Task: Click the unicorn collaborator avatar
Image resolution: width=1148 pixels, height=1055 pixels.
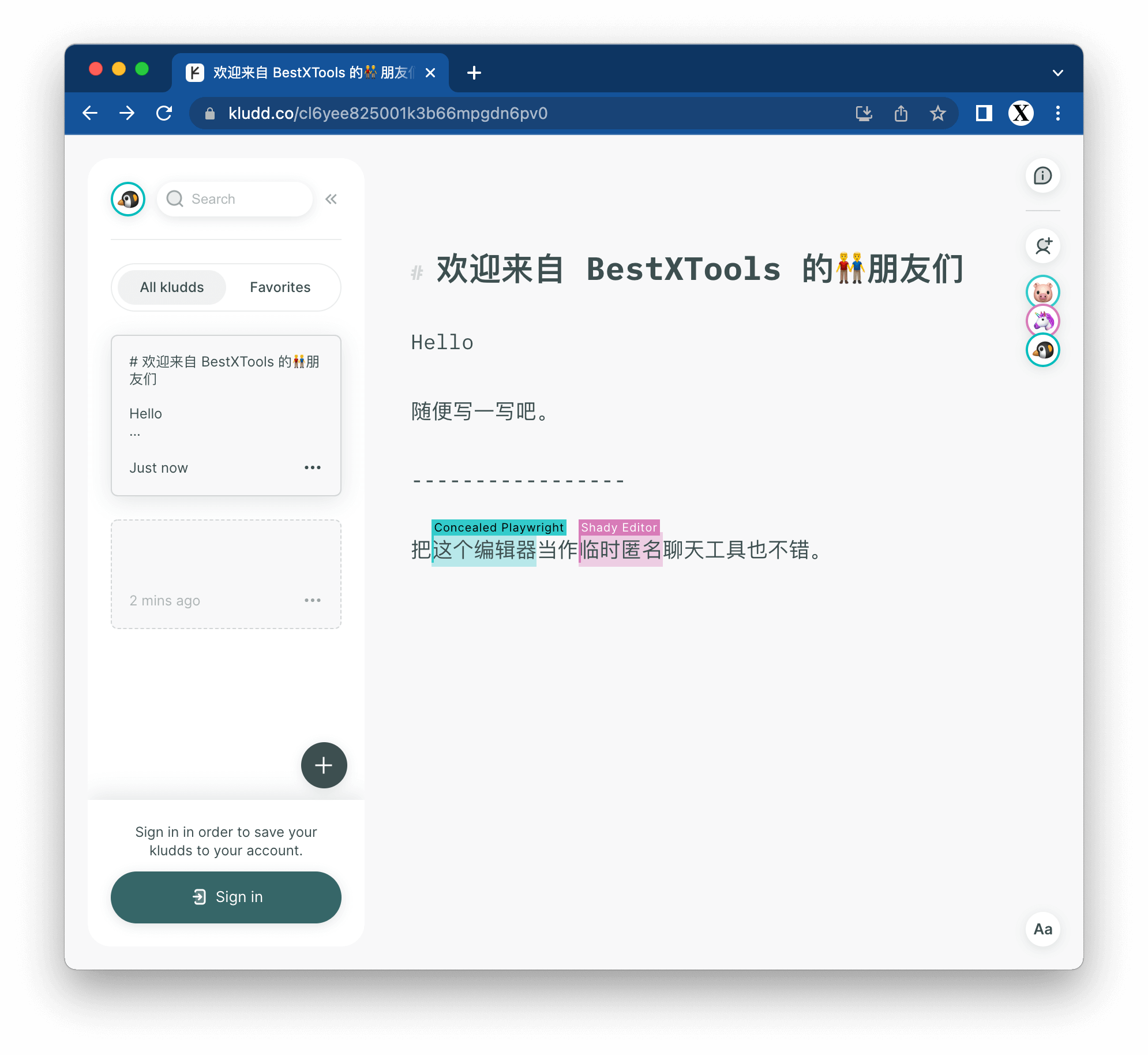Action: 1042,321
